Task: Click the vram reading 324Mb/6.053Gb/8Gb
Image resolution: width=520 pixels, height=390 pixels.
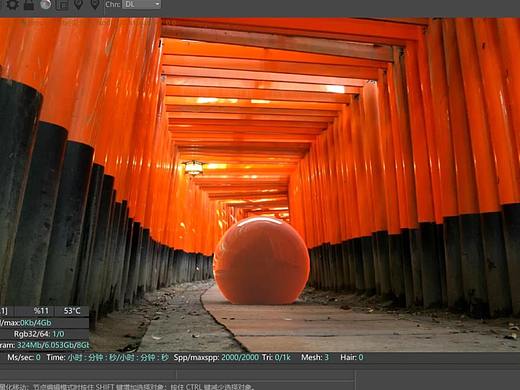Action: coord(53,345)
